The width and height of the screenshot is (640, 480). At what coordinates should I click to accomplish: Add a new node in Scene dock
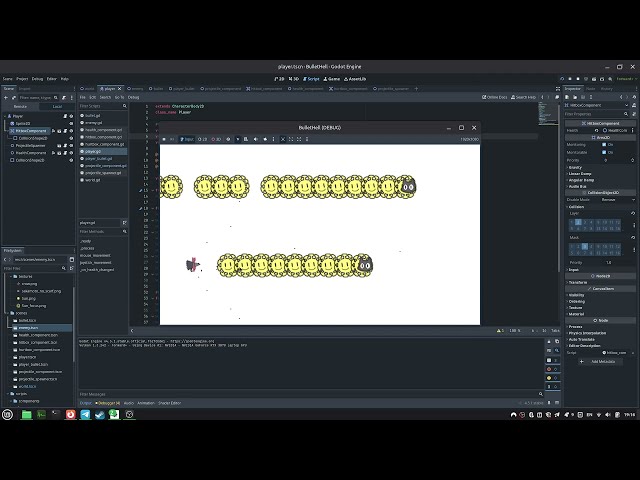(6, 98)
